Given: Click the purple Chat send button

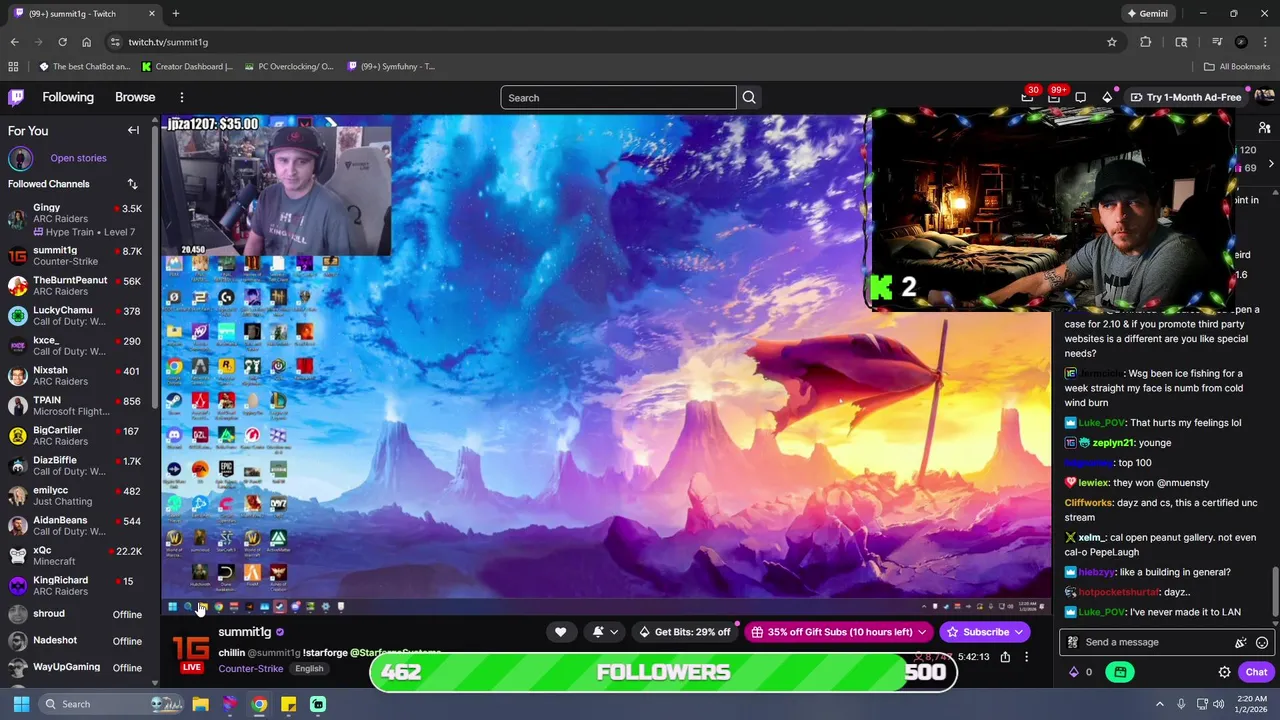Looking at the screenshot, I should coord(1256,672).
